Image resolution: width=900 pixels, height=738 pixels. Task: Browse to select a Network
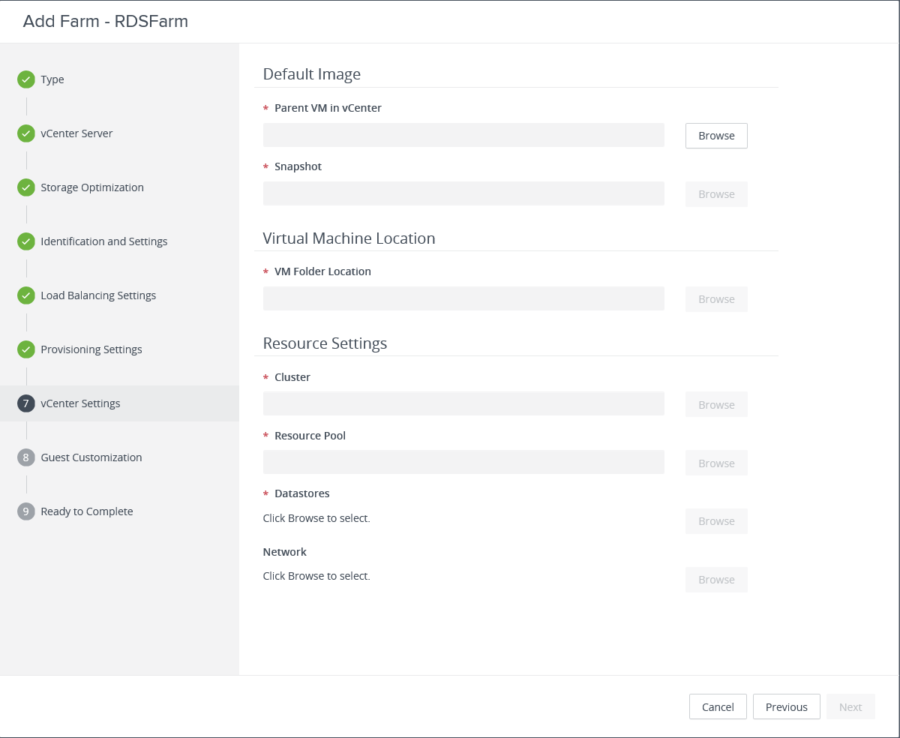click(x=715, y=578)
